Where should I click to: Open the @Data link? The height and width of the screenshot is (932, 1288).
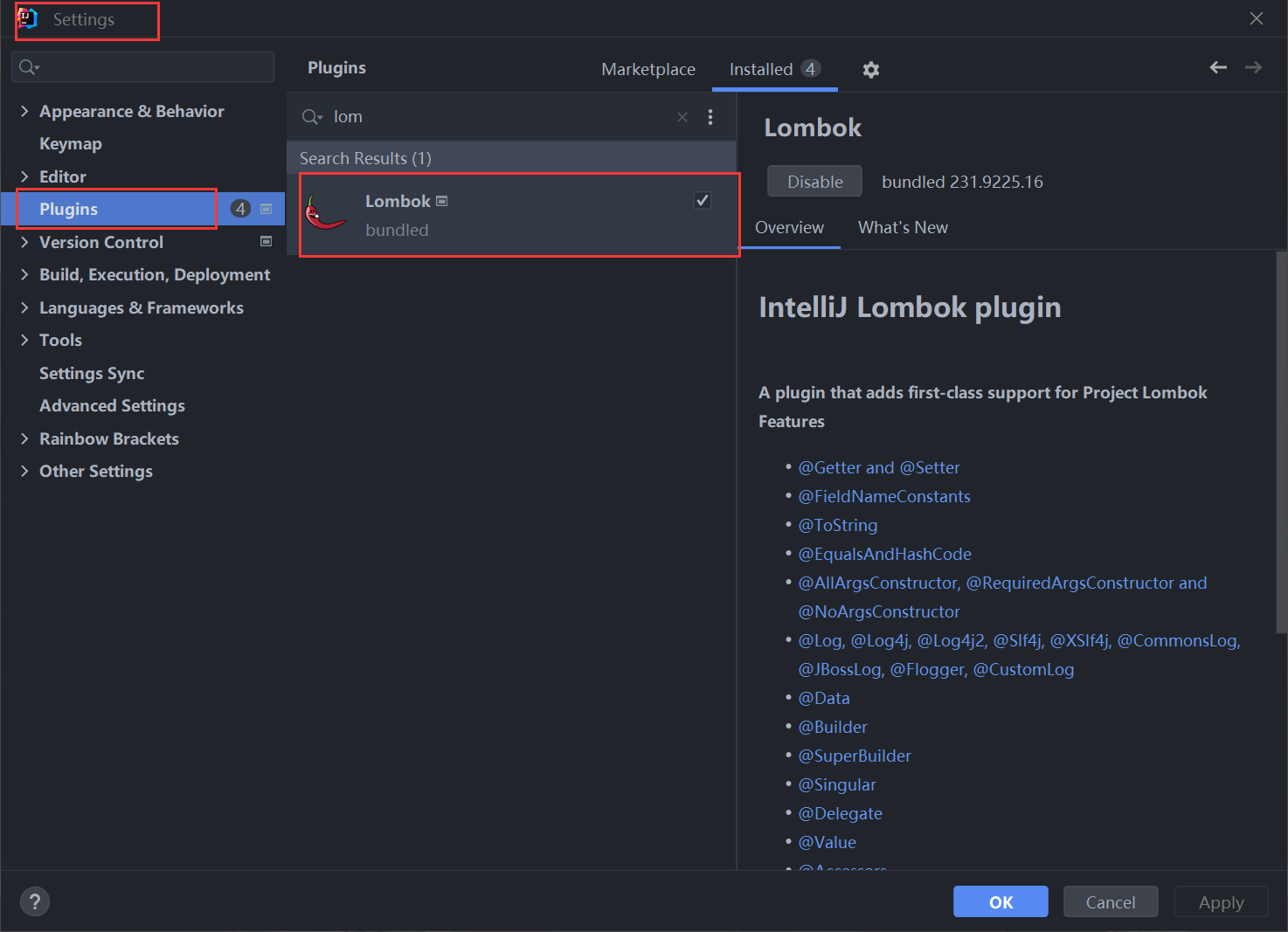[x=824, y=698]
